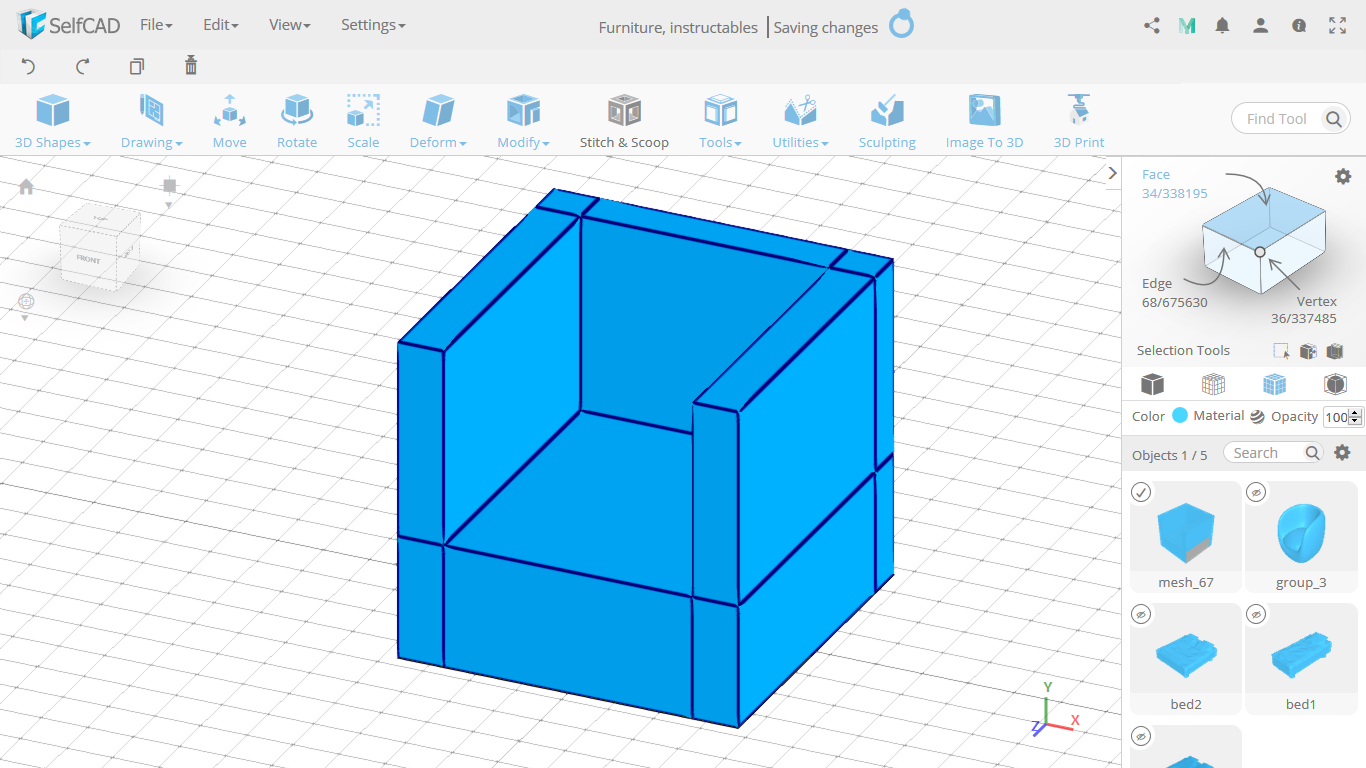Open the 3D Print tool
This screenshot has height=768, width=1366.
[1079, 121]
